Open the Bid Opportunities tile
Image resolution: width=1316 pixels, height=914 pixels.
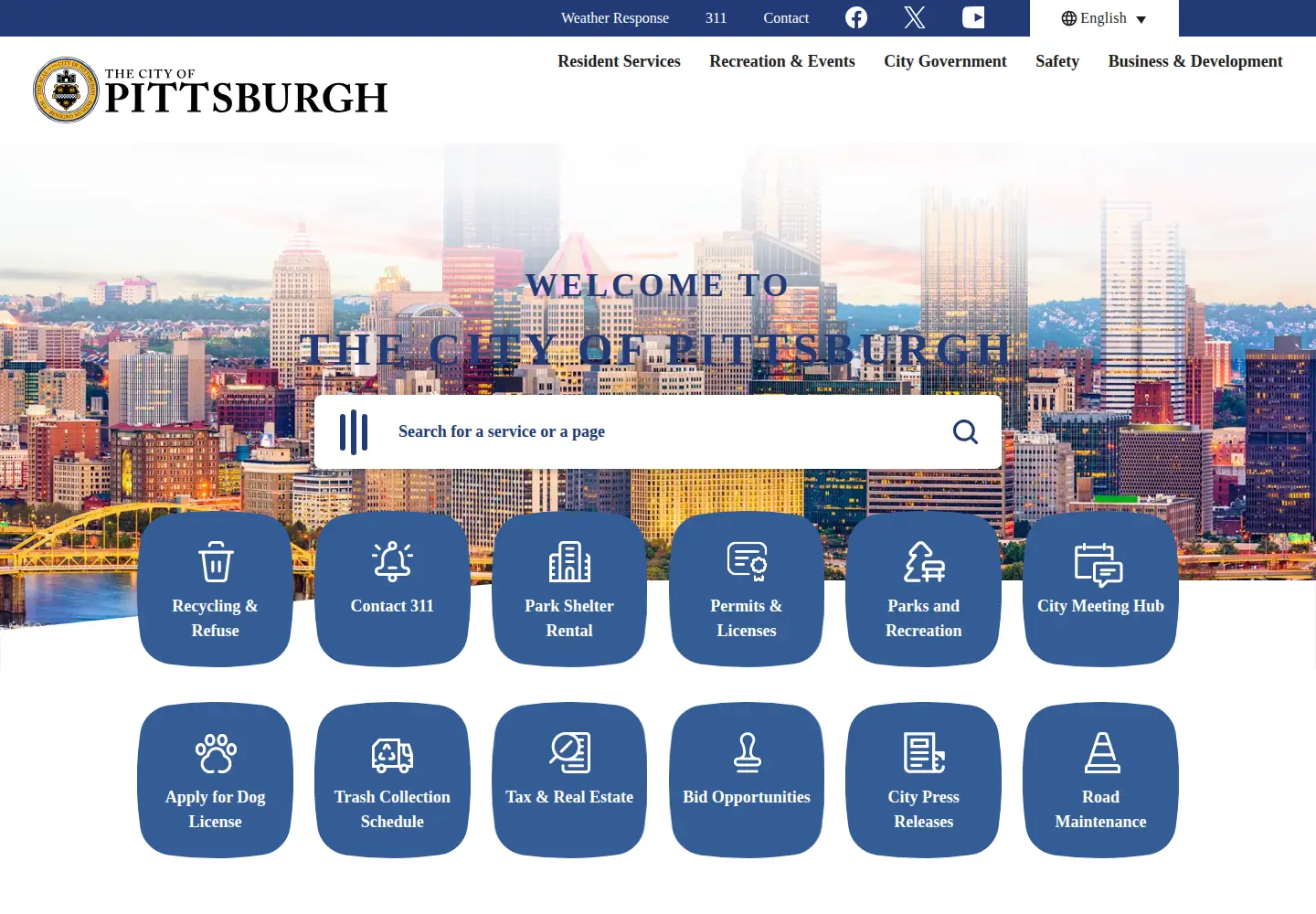coord(747,780)
